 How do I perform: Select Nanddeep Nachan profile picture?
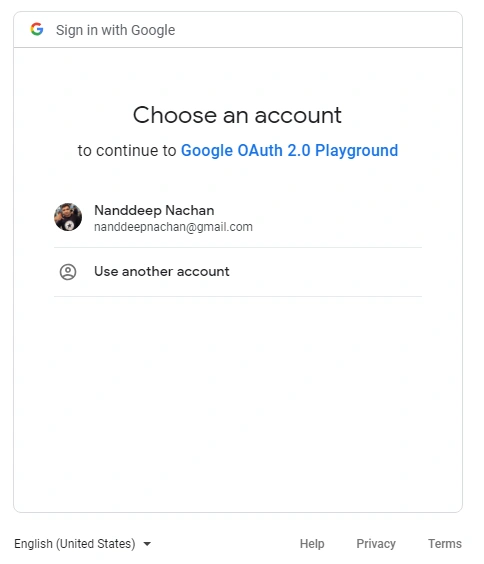click(68, 217)
